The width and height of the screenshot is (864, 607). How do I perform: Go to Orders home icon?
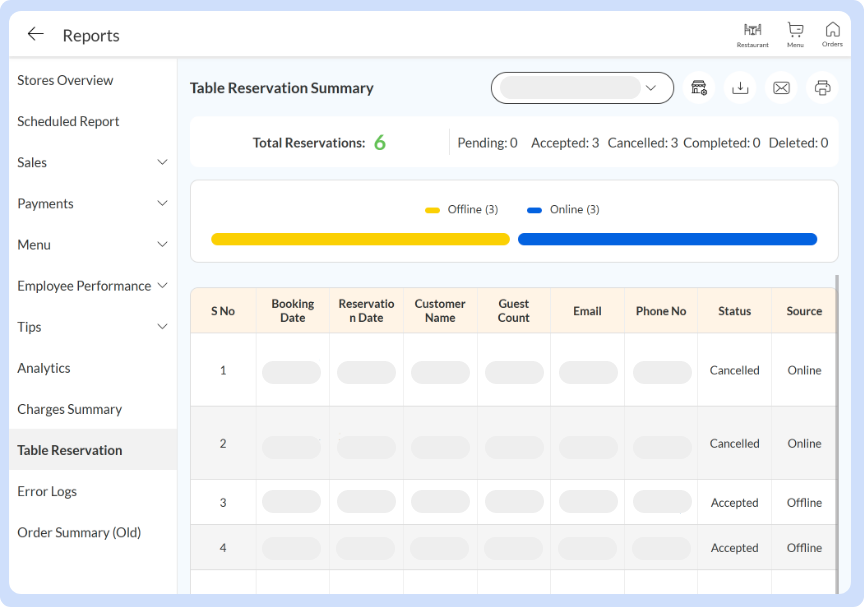832,33
